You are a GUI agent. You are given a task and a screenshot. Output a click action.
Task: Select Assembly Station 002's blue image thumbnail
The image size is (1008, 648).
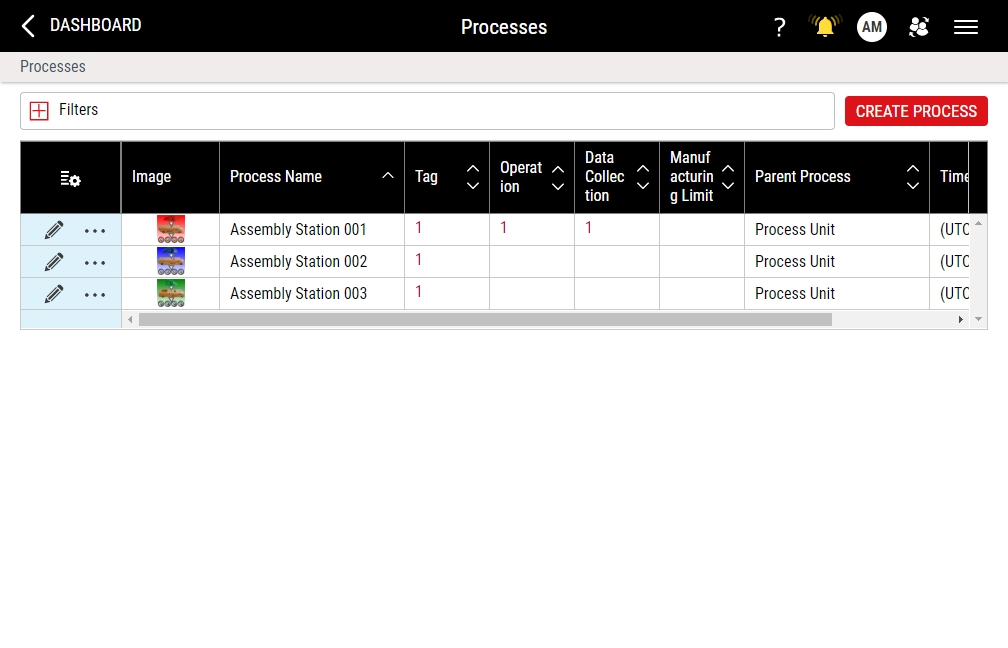pos(171,261)
